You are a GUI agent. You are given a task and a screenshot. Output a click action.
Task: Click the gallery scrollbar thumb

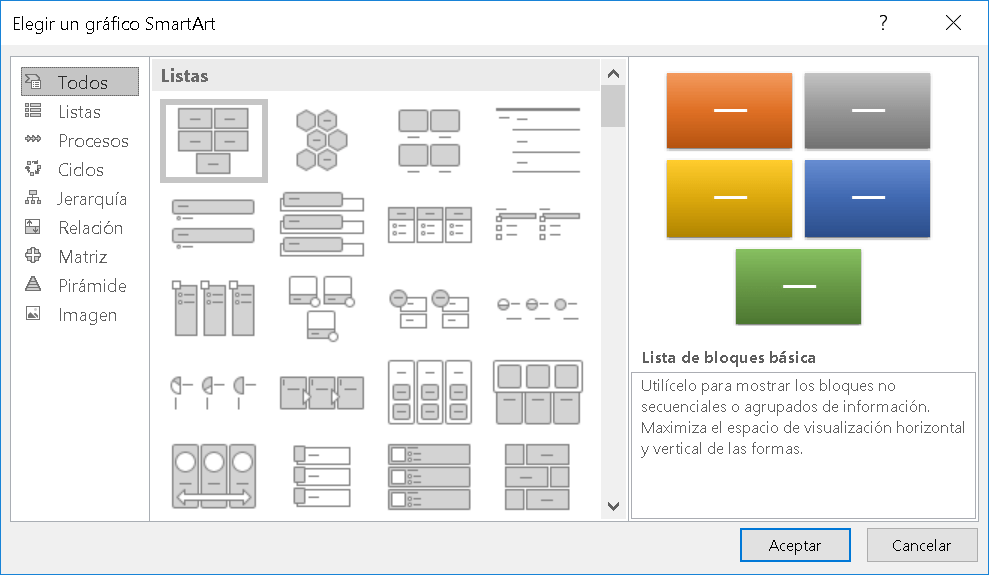tap(613, 106)
